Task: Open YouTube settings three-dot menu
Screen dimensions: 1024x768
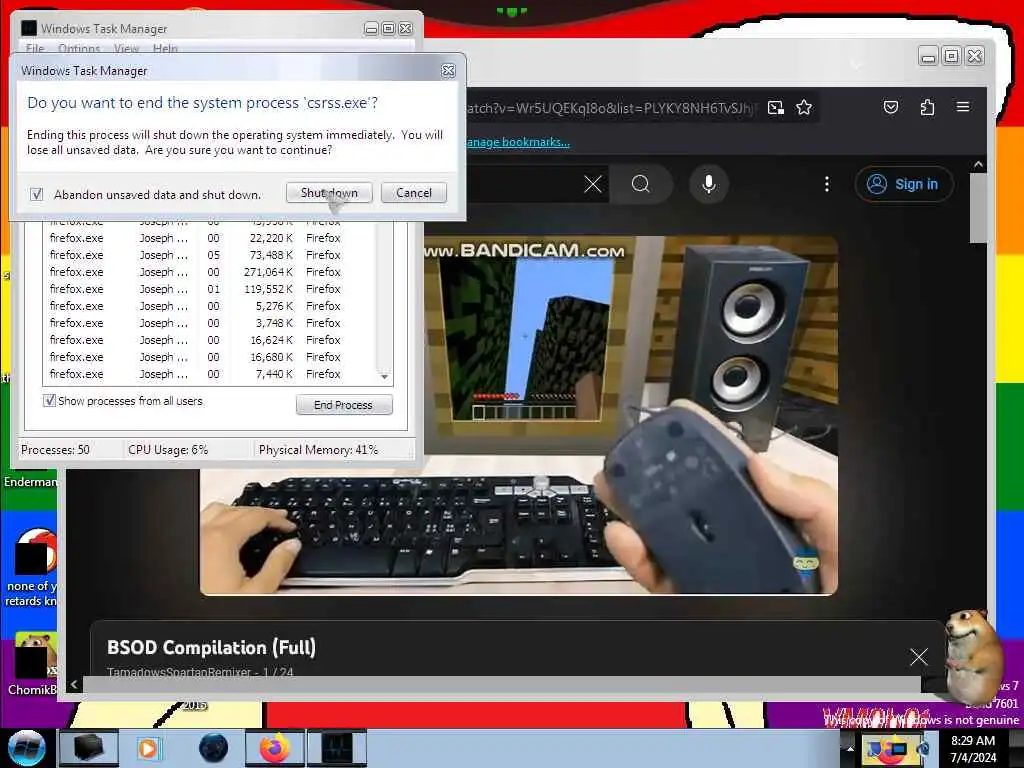Action: 827,184
